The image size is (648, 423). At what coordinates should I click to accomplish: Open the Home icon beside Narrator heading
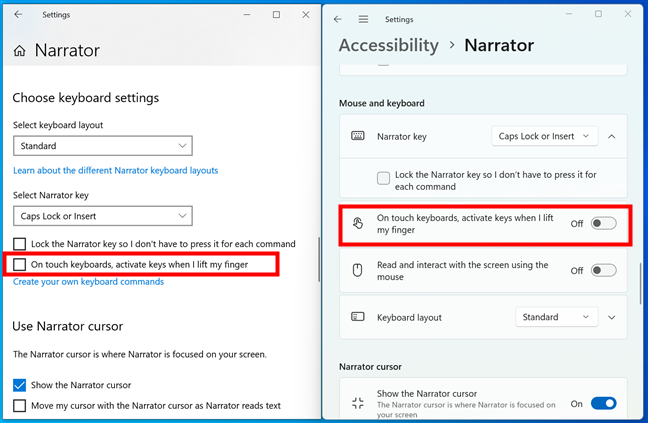click(x=19, y=51)
